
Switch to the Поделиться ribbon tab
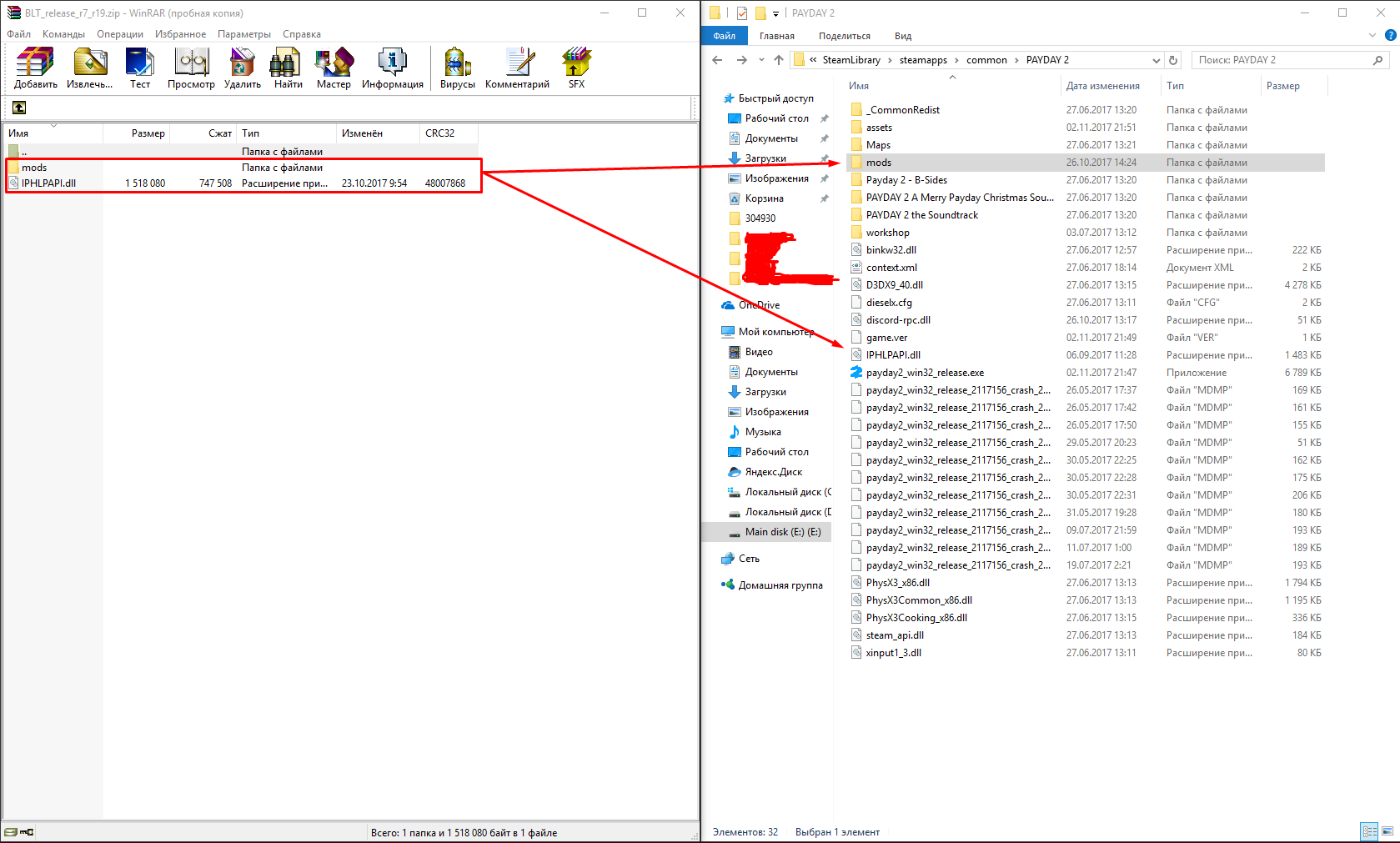pos(844,36)
